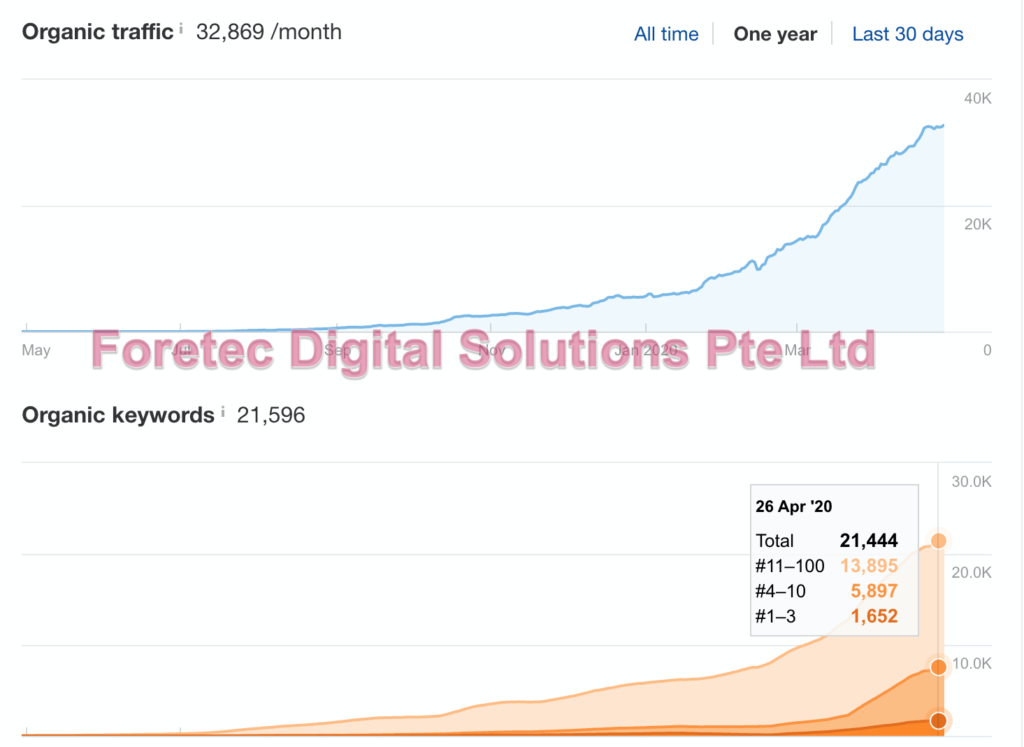The width and height of the screenshot is (1024, 747).
Task: Click the 26 Apr '20 tooltip header
Action: (x=793, y=506)
